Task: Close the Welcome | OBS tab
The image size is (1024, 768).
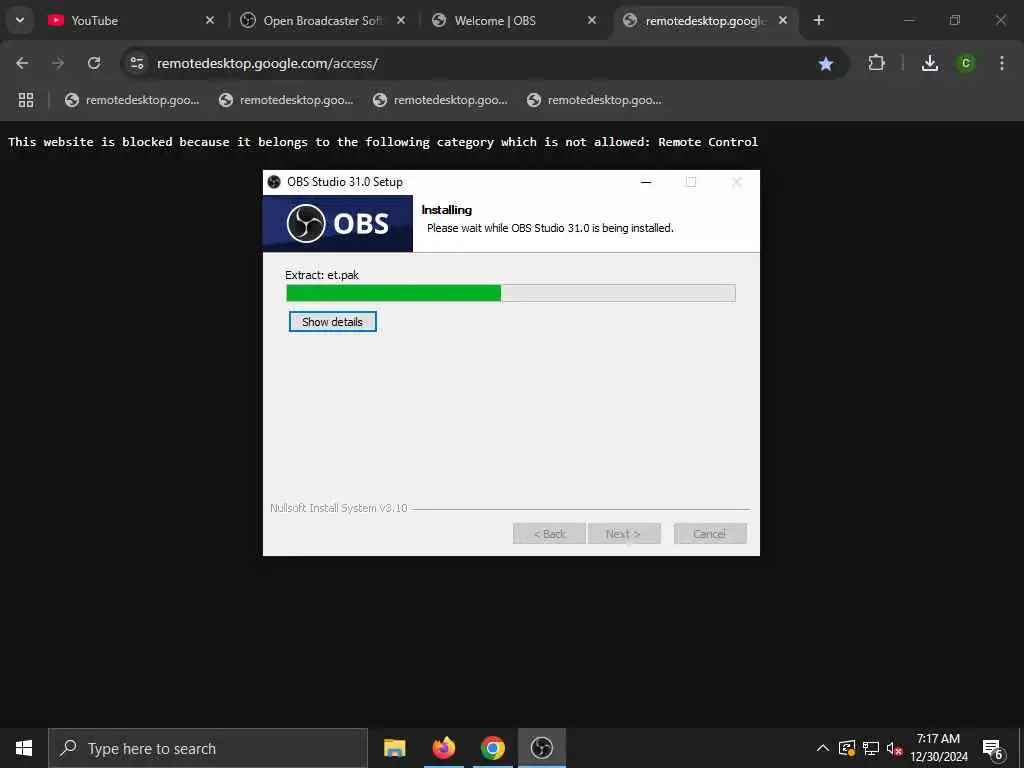Action: coord(592,21)
